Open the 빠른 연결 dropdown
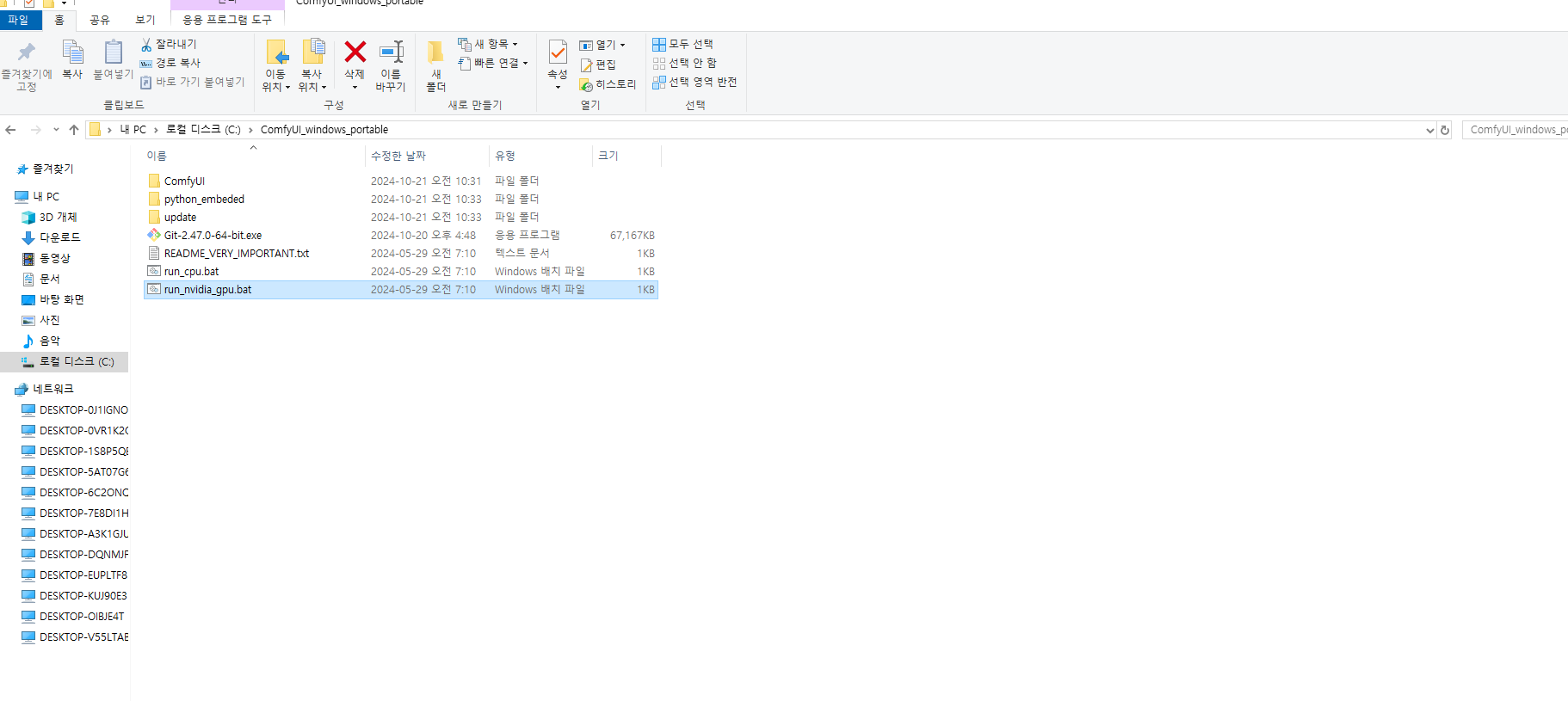The height and width of the screenshot is (701, 1568). point(492,63)
